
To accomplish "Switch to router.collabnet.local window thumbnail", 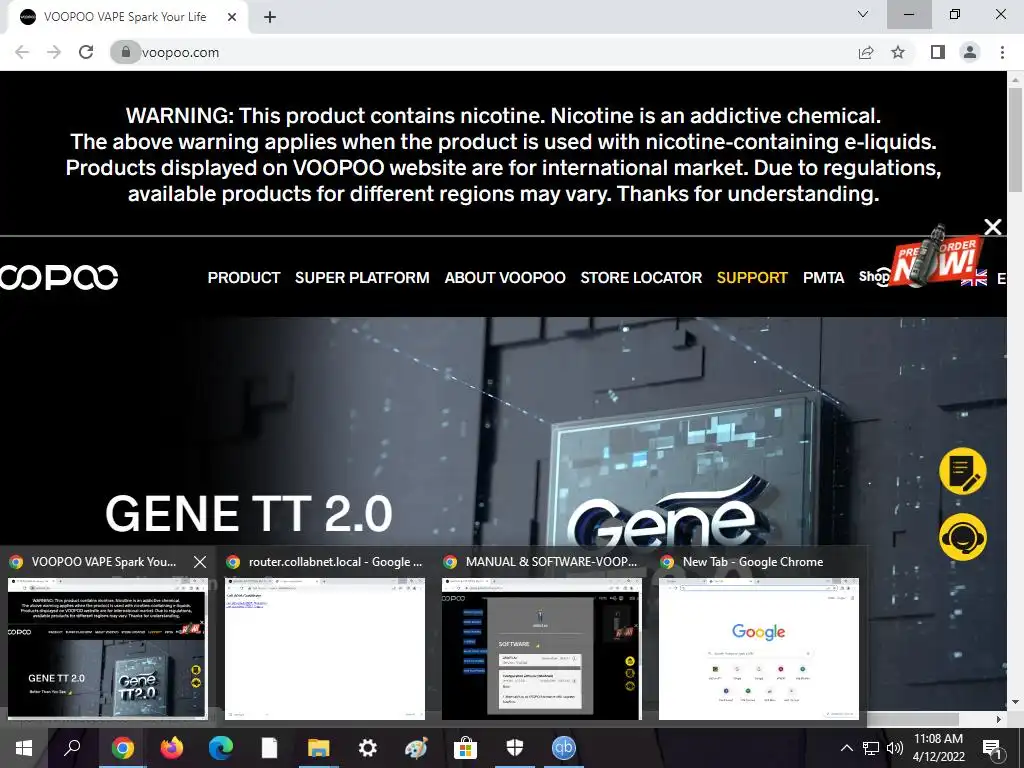I will pos(325,648).
